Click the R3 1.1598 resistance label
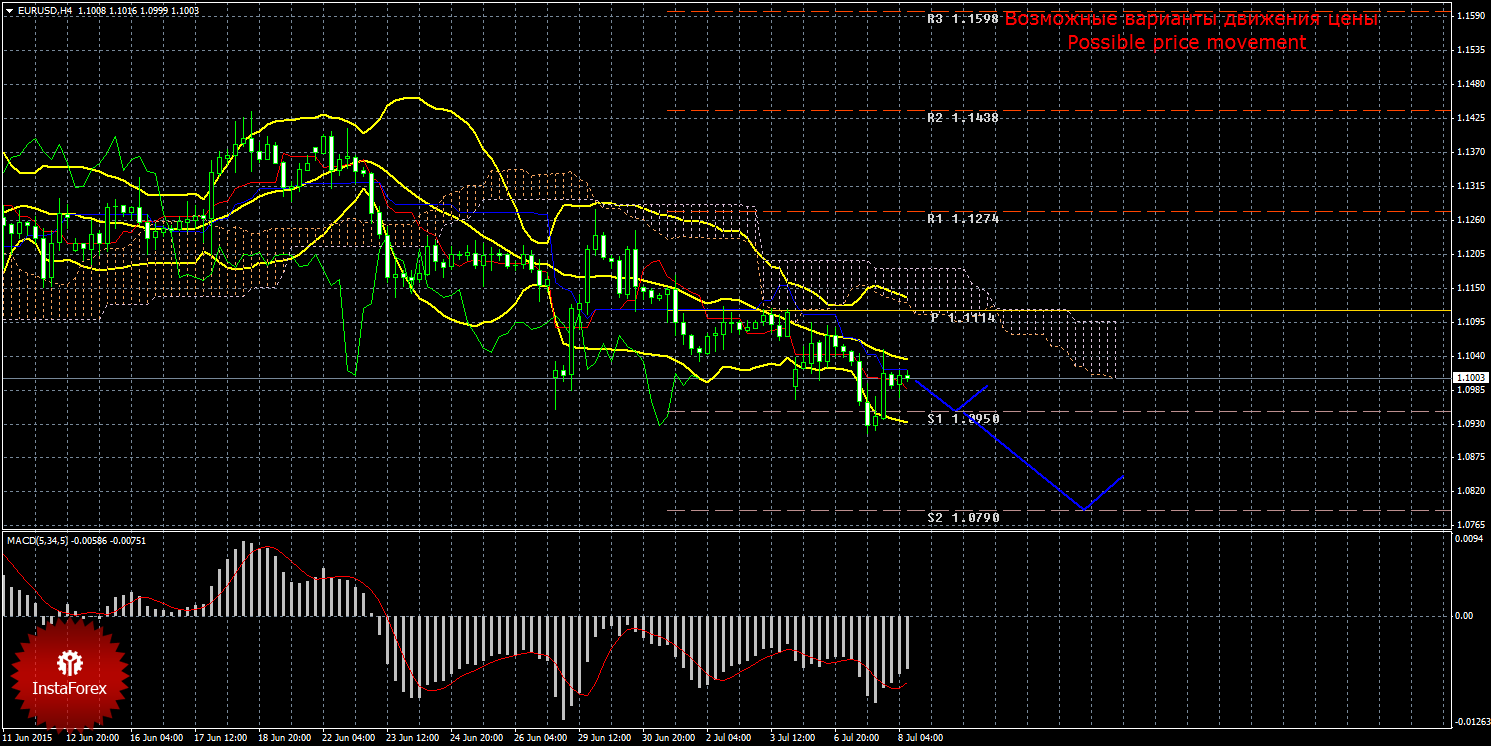This screenshot has width=1491, height=746. tap(962, 18)
